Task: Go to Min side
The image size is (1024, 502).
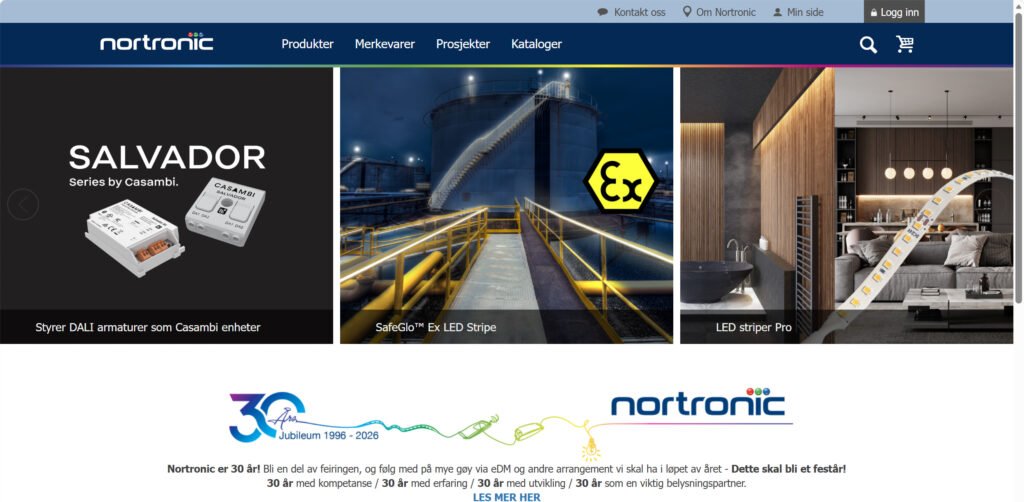Action: (805, 12)
